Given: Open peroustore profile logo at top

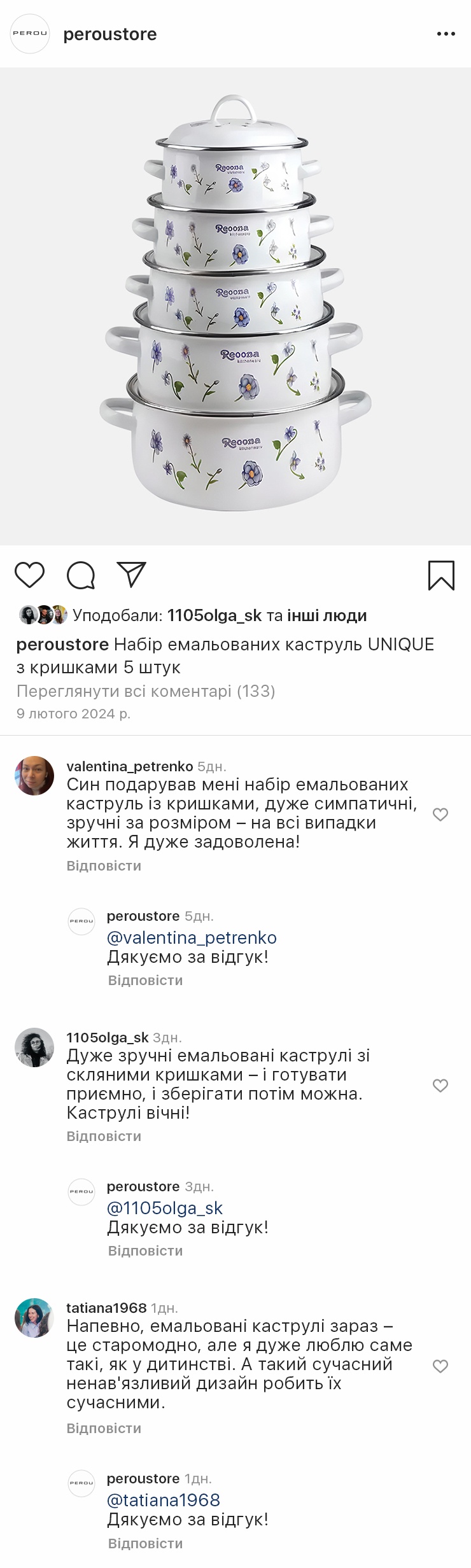Looking at the screenshot, I should [x=30, y=34].
